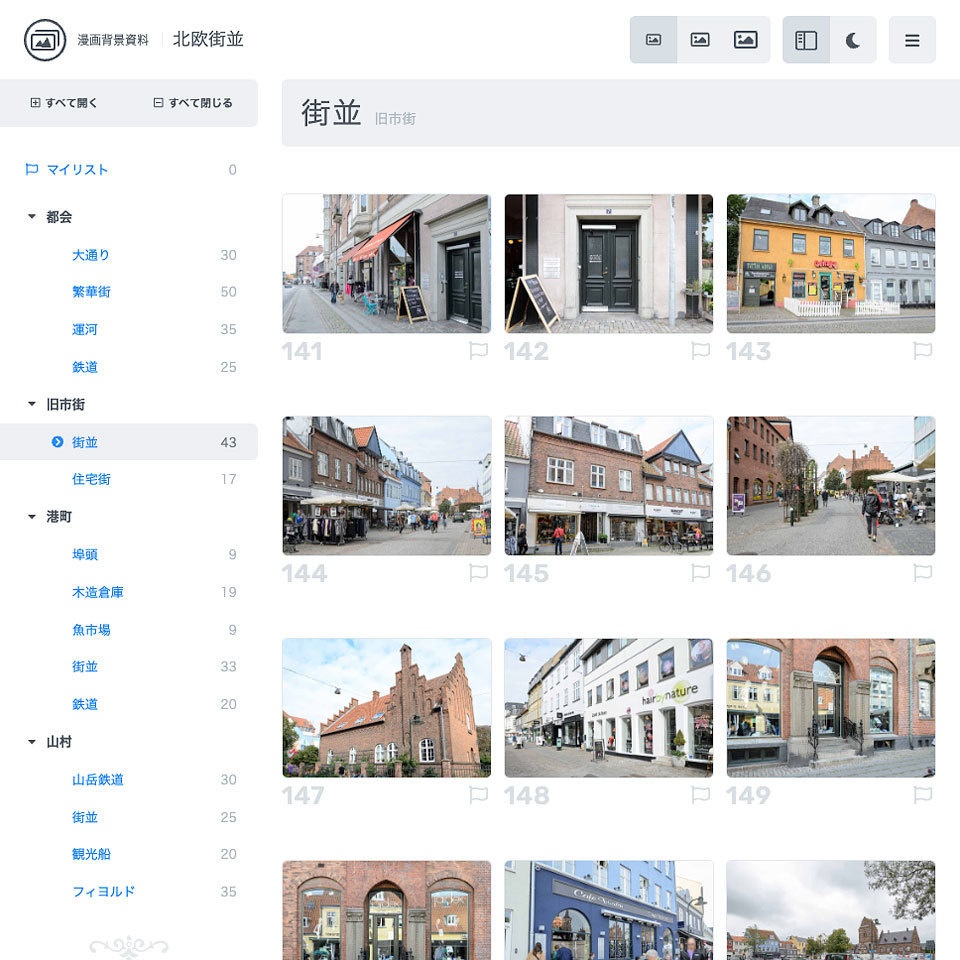Screen dimensions: 960x960
Task: Open thumbnail of image 146
Action: click(831, 486)
